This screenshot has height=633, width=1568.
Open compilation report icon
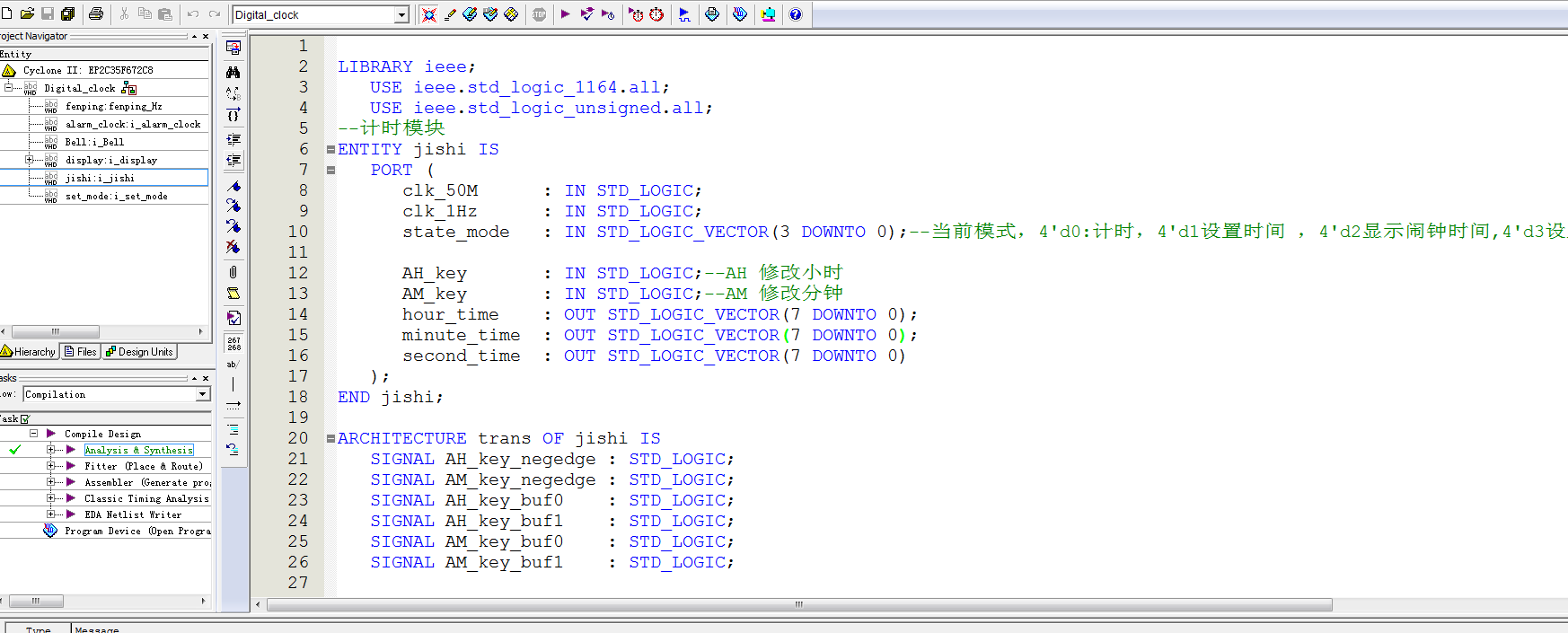click(712, 14)
